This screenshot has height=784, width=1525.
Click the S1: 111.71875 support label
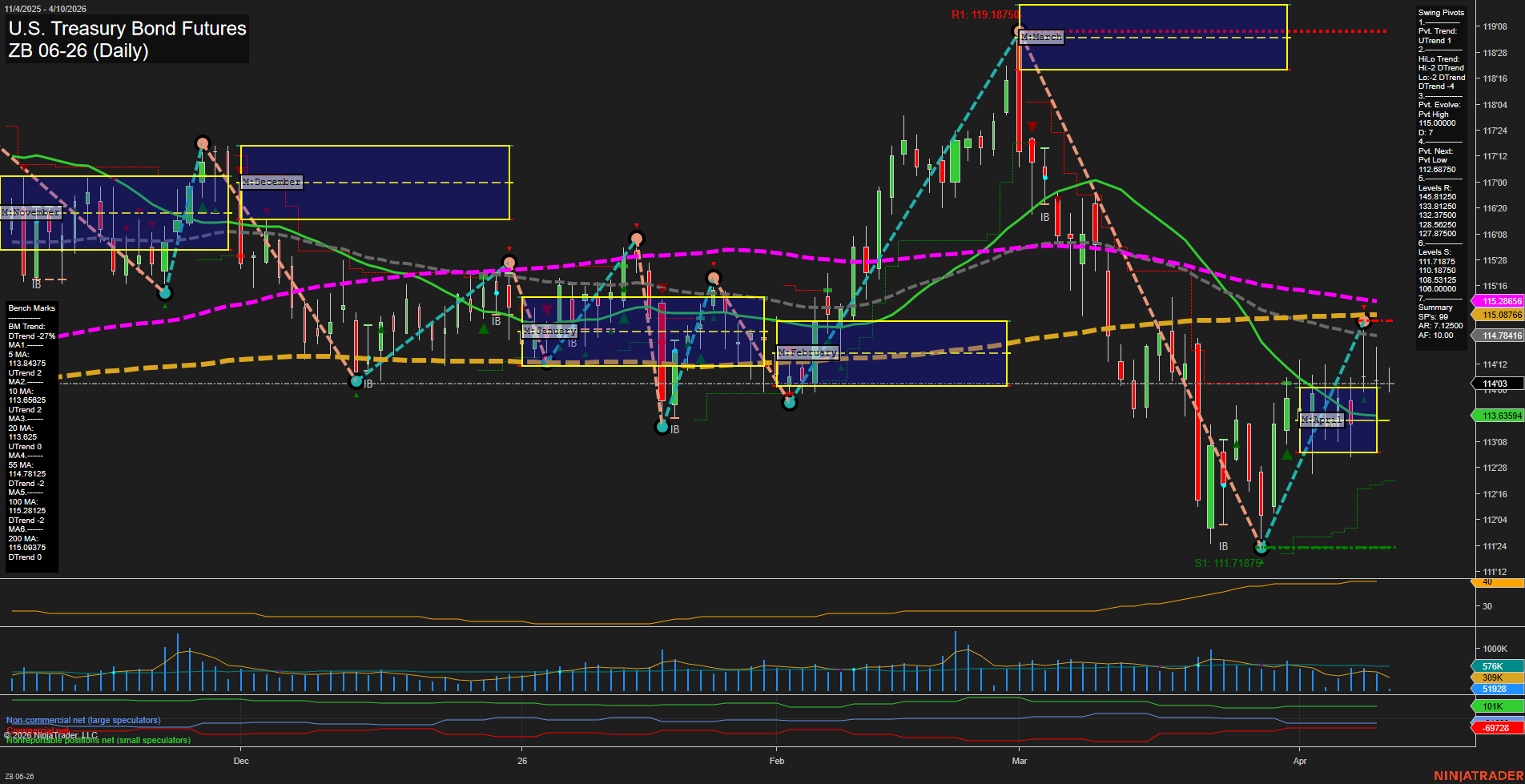point(1228,563)
